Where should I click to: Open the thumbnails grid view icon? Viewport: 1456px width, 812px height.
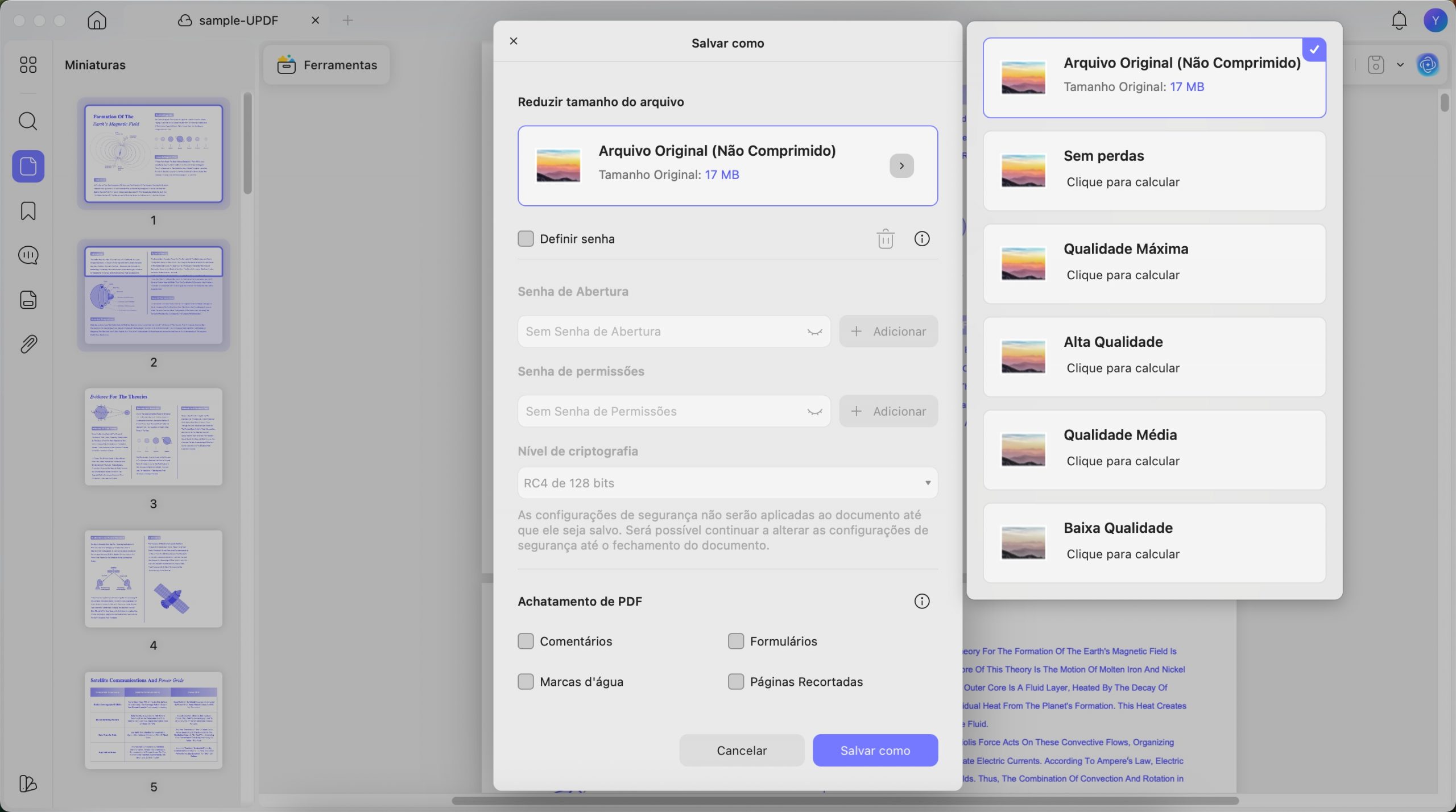click(28, 64)
